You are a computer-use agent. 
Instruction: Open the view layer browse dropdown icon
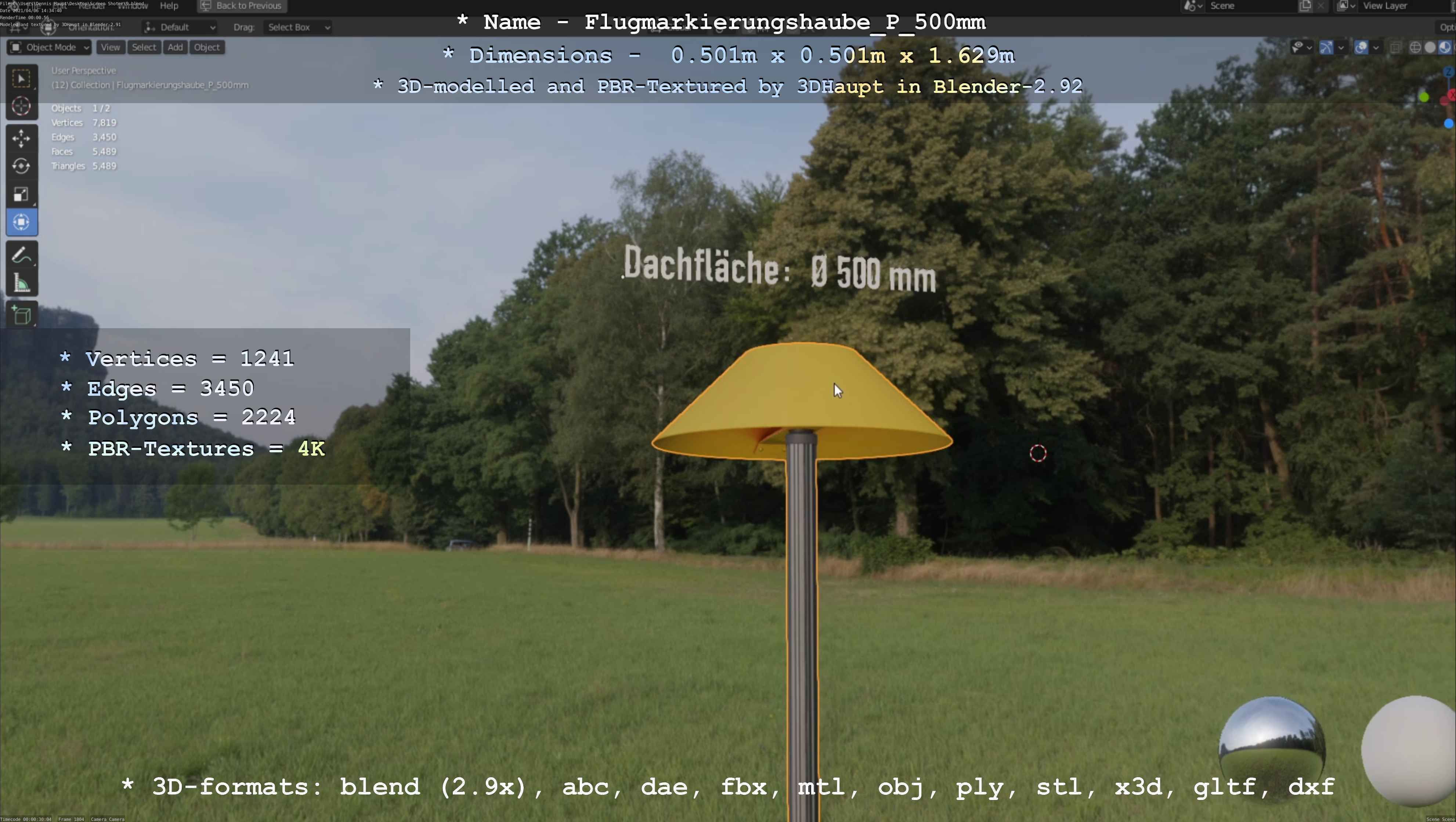(1346, 6)
